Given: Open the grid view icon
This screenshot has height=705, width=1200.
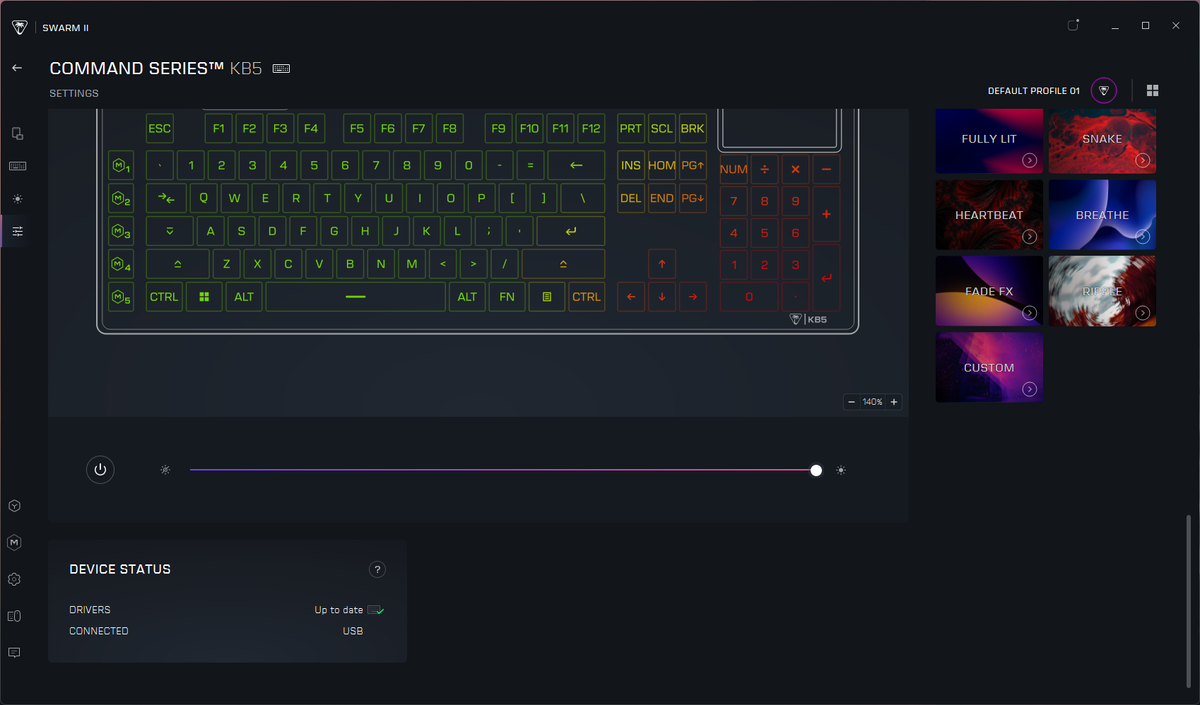Looking at the screenshot, I should point(1152,90).
